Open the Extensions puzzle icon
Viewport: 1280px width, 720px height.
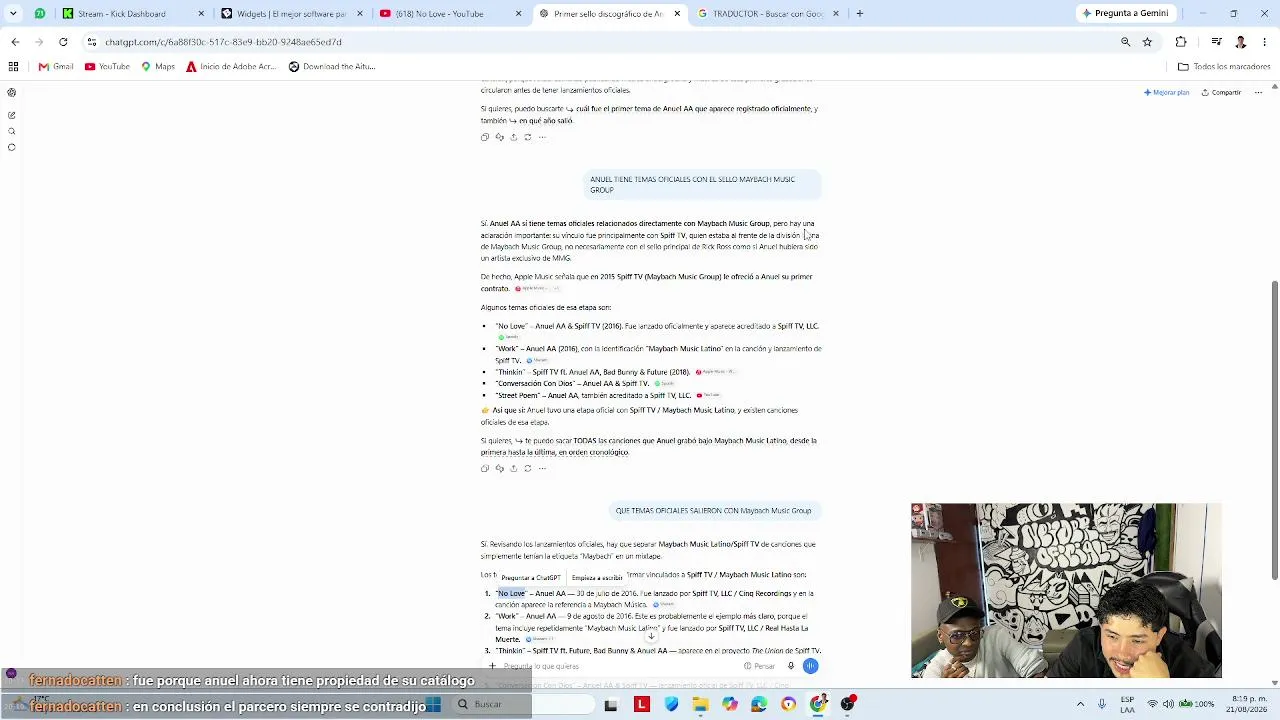click(x=1181, y=42)
